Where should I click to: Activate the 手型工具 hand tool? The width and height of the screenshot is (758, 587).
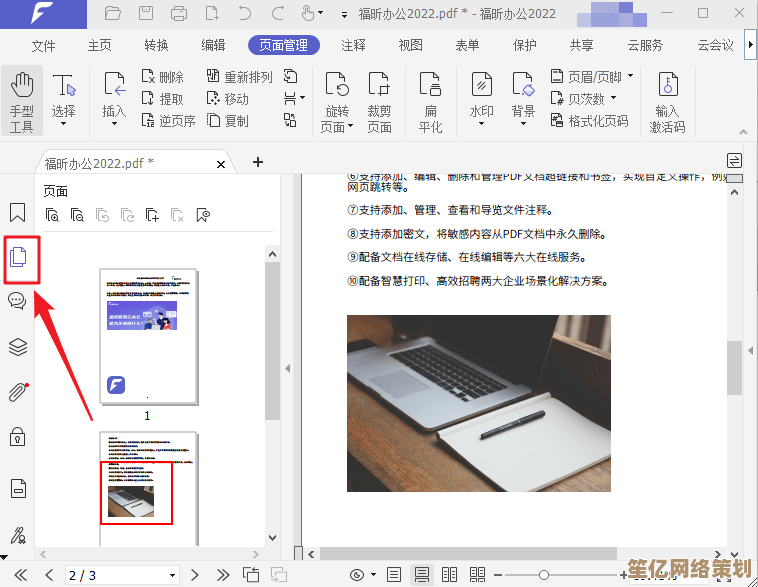pos(21,100)
